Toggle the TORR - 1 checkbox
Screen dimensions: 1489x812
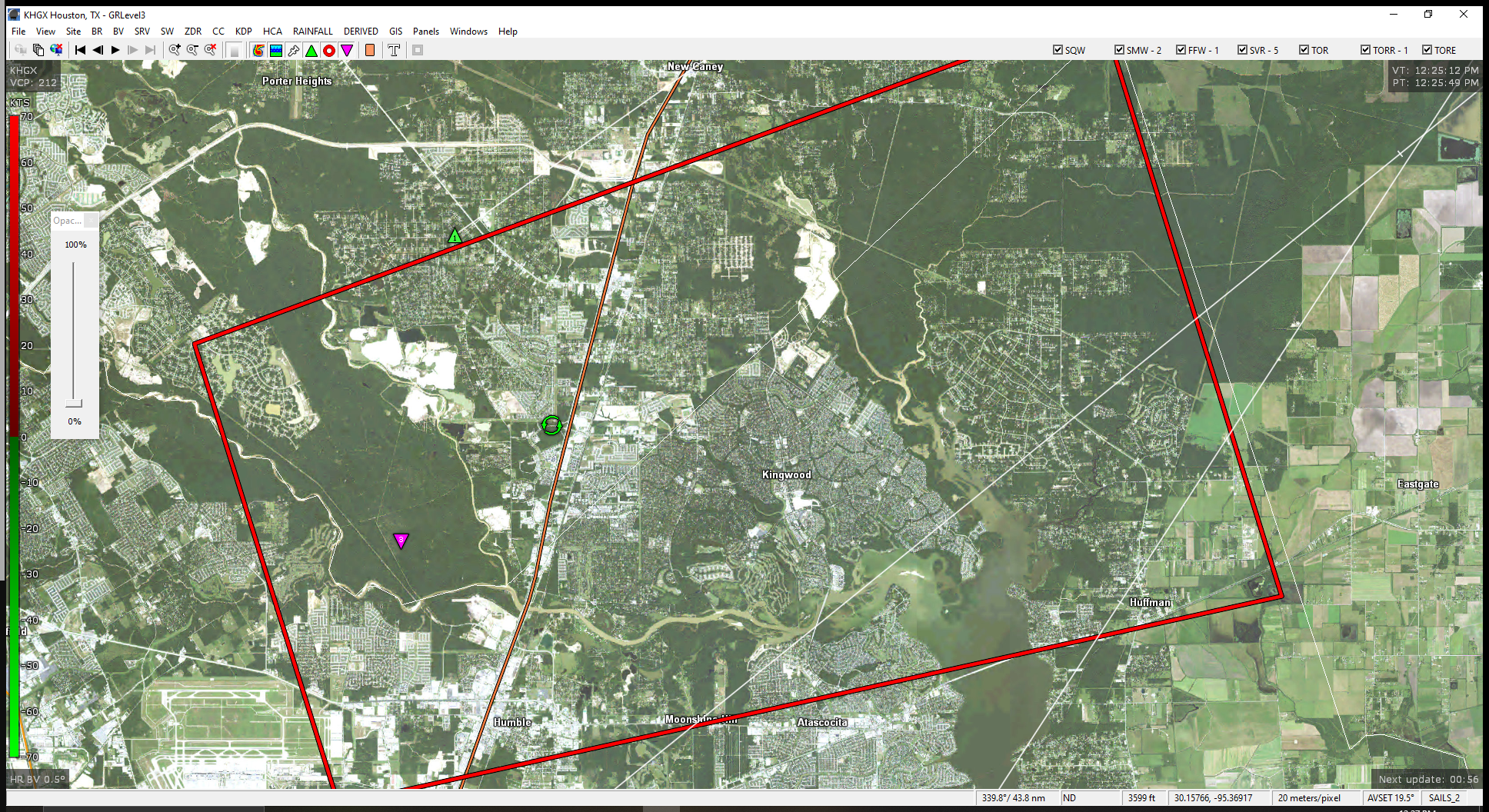pos(1366,50)
